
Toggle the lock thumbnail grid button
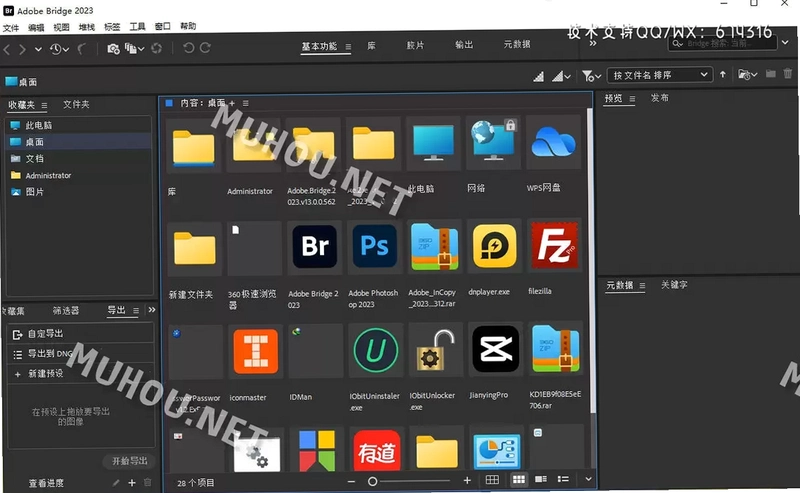[492, 480]
